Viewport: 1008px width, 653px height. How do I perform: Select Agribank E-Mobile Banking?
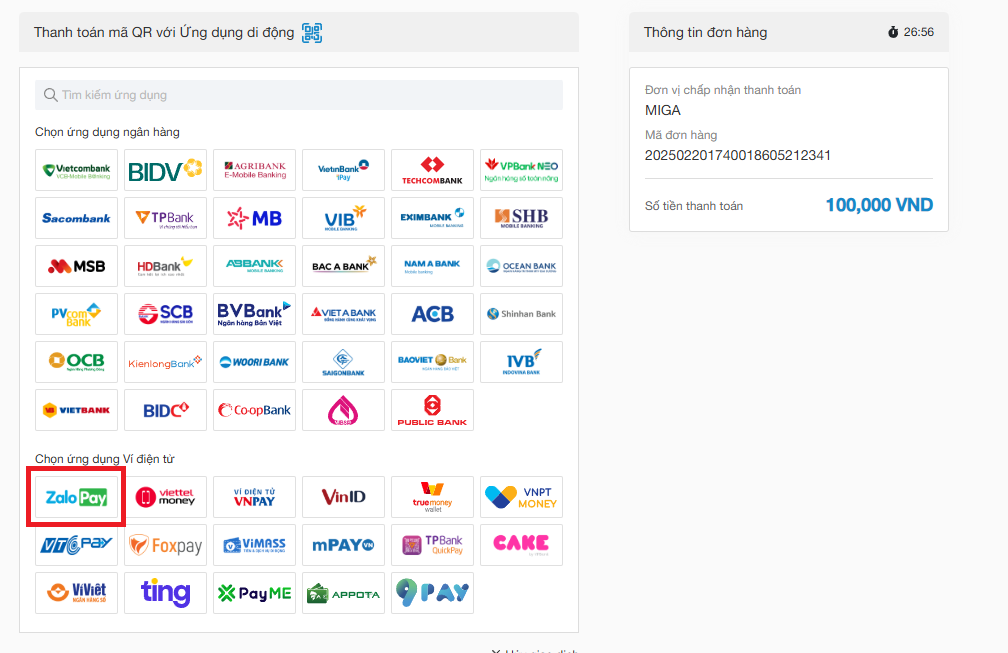point(254,170)
